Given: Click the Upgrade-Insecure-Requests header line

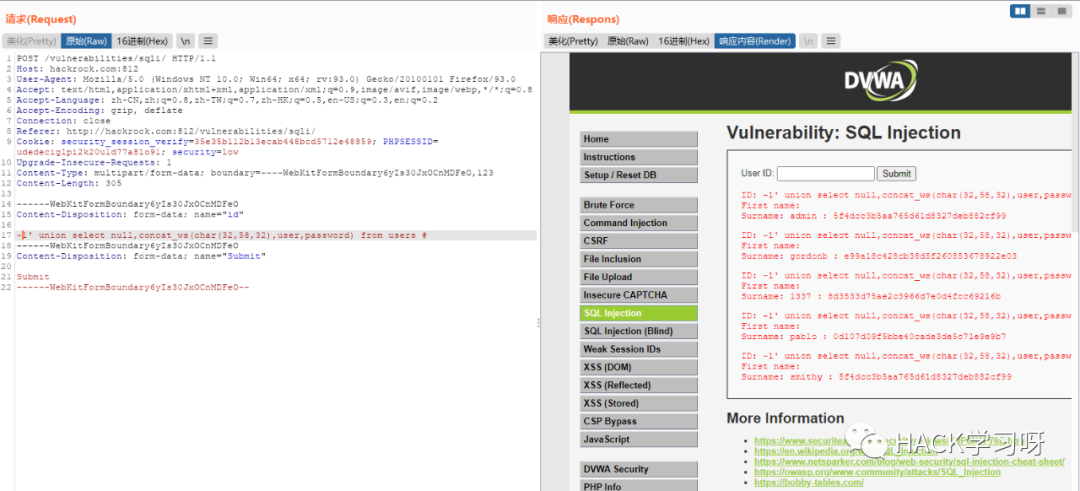Looking at the screenshot, I should (94, 163).
